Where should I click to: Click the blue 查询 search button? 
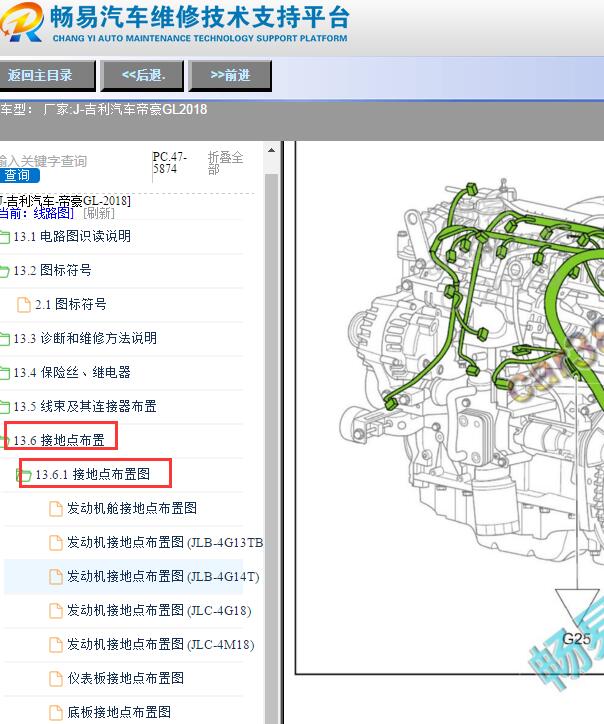pos(19,175)
